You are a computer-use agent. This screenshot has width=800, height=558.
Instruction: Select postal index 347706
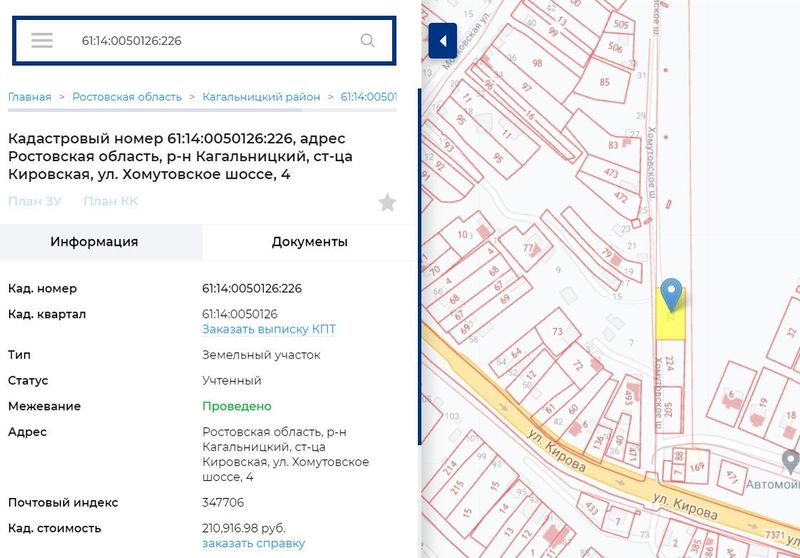tap(223, 503)
